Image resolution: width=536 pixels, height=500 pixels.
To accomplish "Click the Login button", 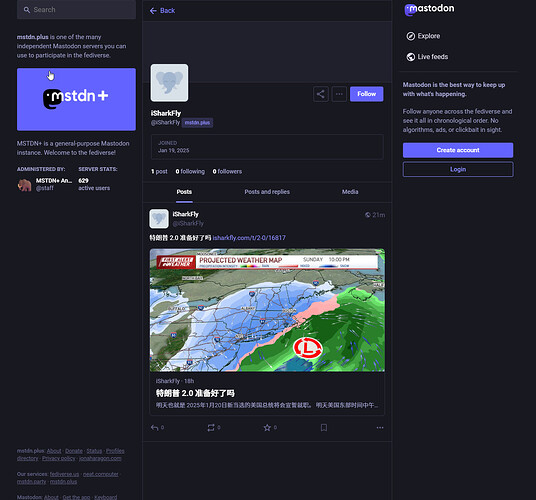I will pos(458,169).
